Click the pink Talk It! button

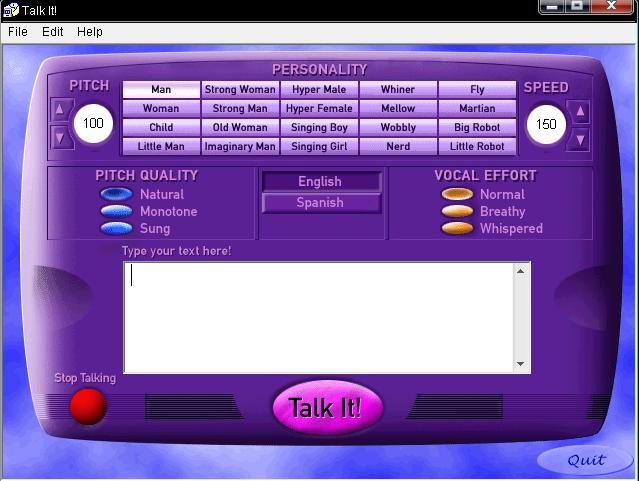[327, 407]
